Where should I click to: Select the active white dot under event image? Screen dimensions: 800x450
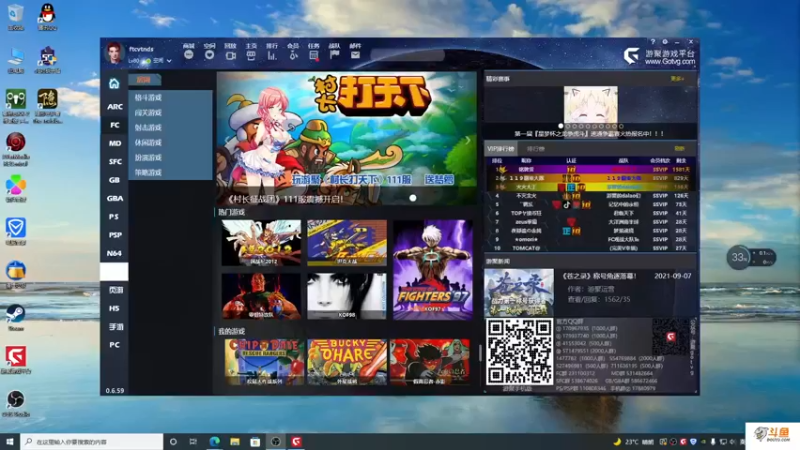pyautogui.click(x=561, y=126)
